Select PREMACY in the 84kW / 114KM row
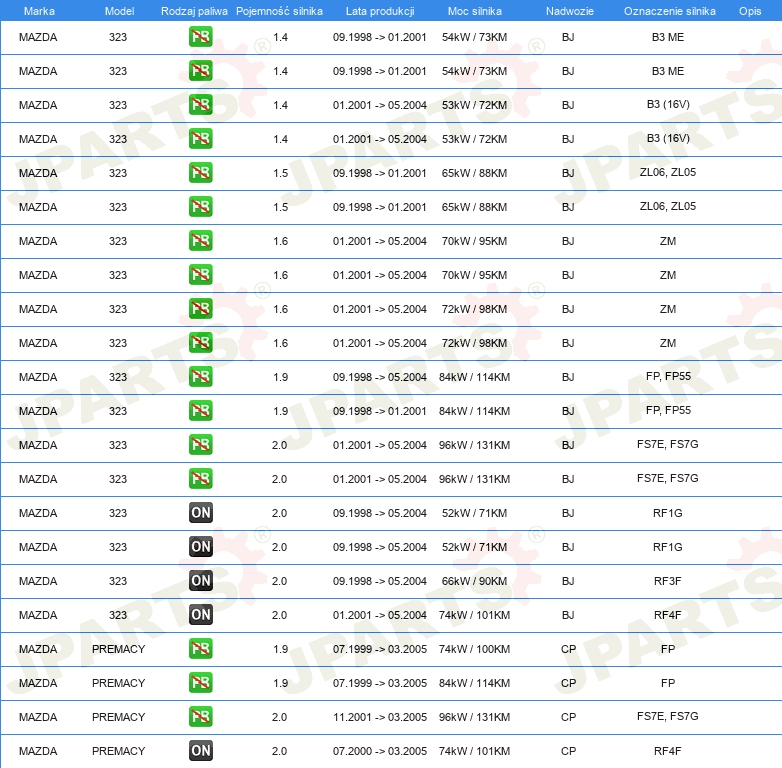Image resolution: width=782 pixels, height=768 pixels. (119, 683)
